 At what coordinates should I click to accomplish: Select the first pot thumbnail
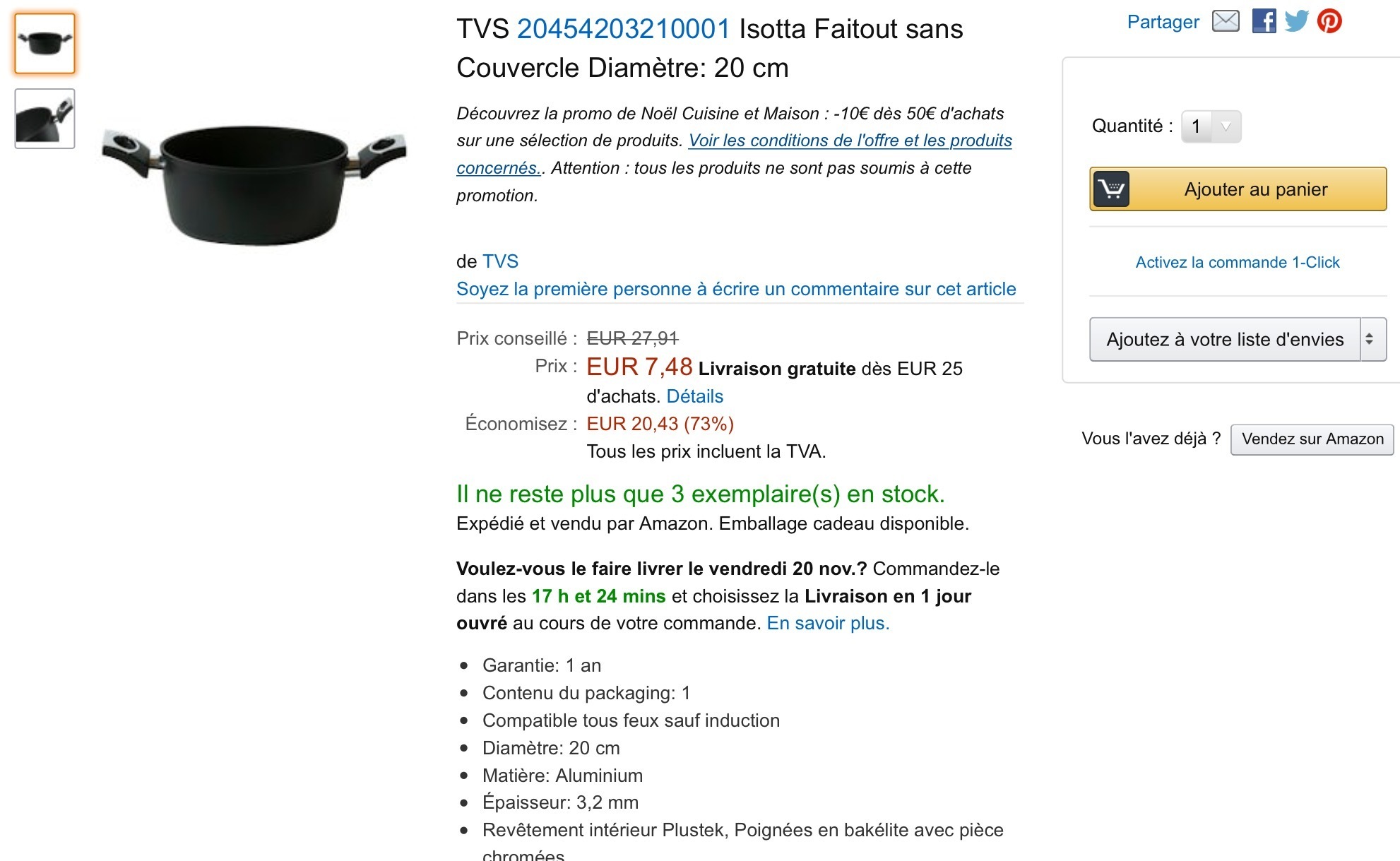click(x=45, y=43)
